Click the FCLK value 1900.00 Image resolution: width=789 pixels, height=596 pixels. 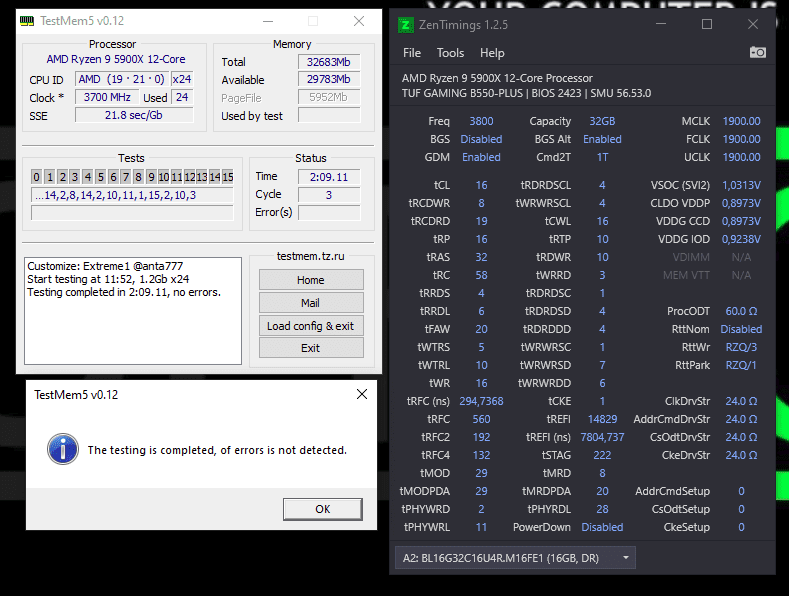point(741,139)
